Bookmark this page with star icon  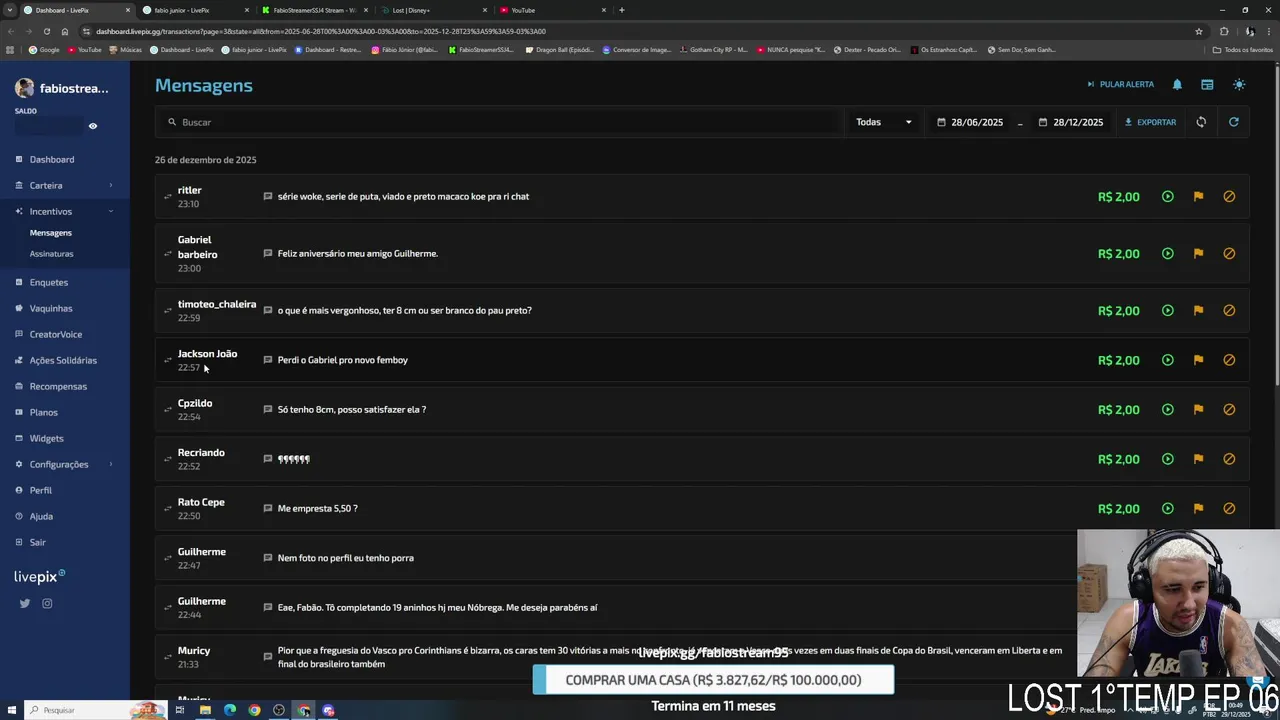click(1199, 31)
